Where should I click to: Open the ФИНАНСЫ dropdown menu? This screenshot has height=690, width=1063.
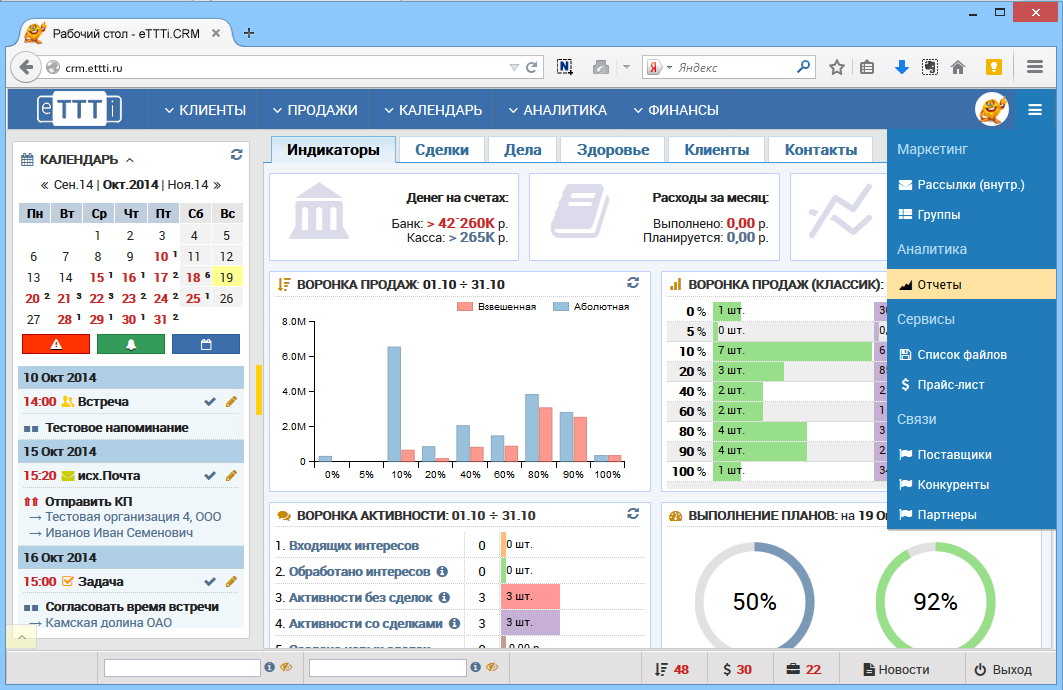[675, 110]
